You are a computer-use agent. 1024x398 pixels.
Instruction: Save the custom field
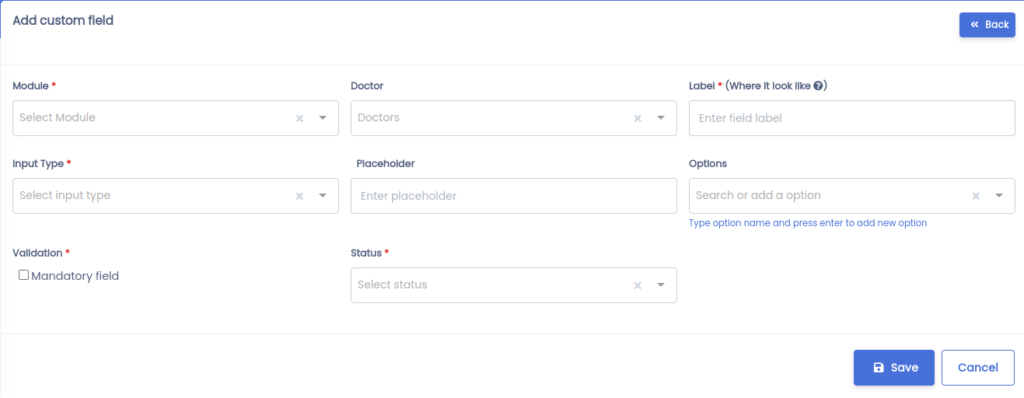[x=894, y=367]
